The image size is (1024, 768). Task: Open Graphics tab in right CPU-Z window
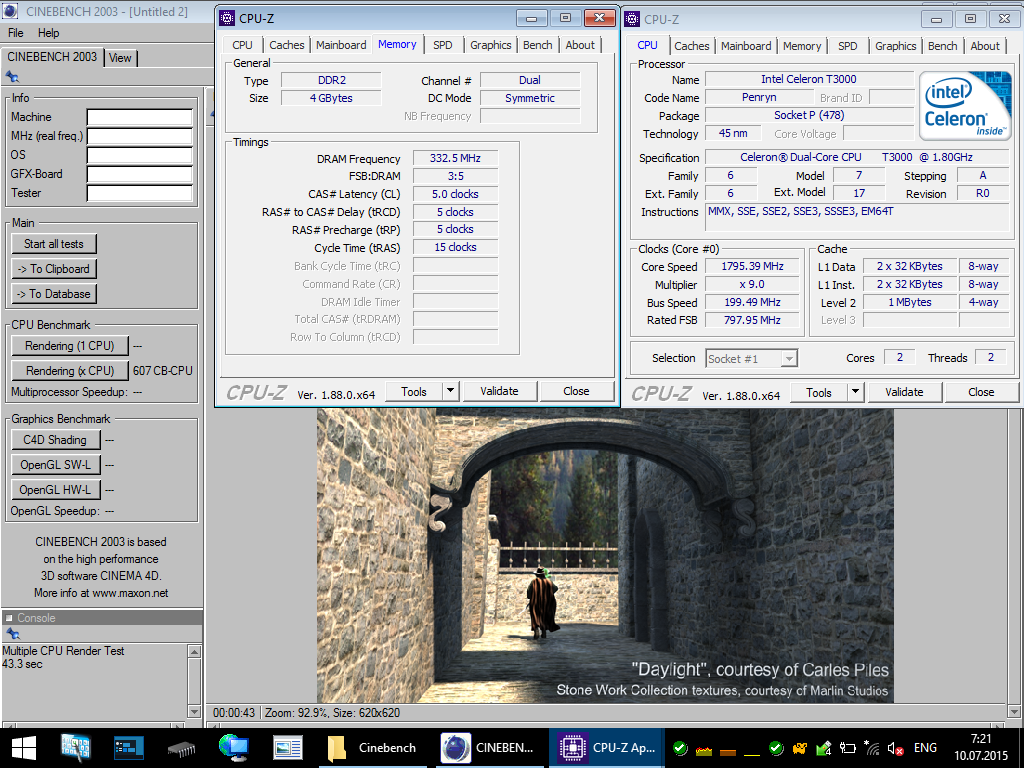(x=895, y=46)
